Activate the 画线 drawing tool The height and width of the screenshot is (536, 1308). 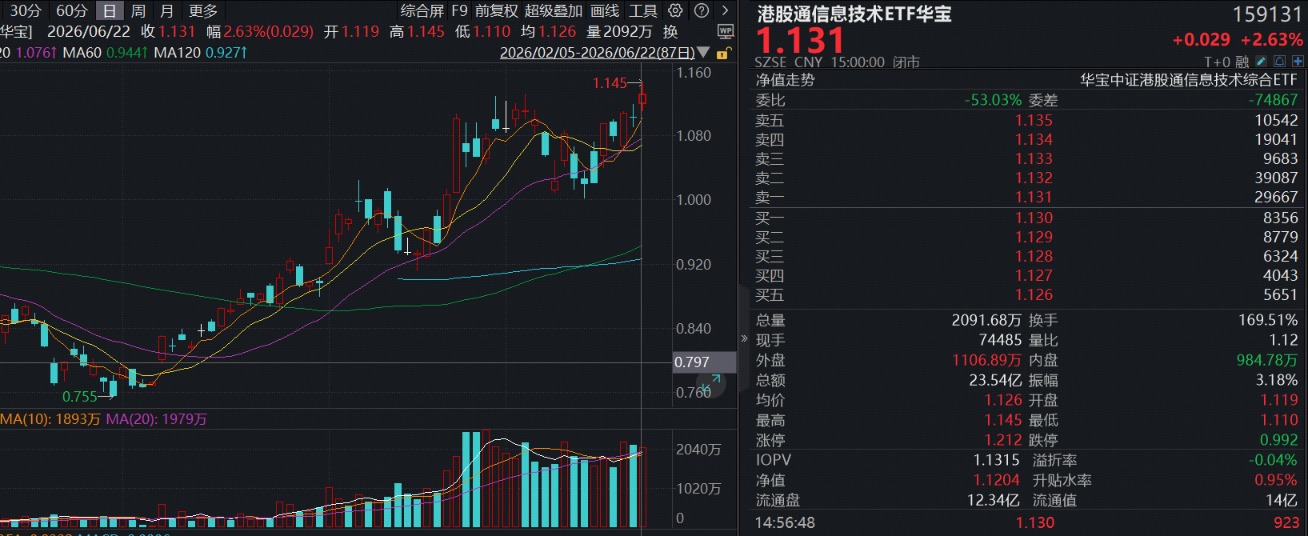tap(605, 11)
